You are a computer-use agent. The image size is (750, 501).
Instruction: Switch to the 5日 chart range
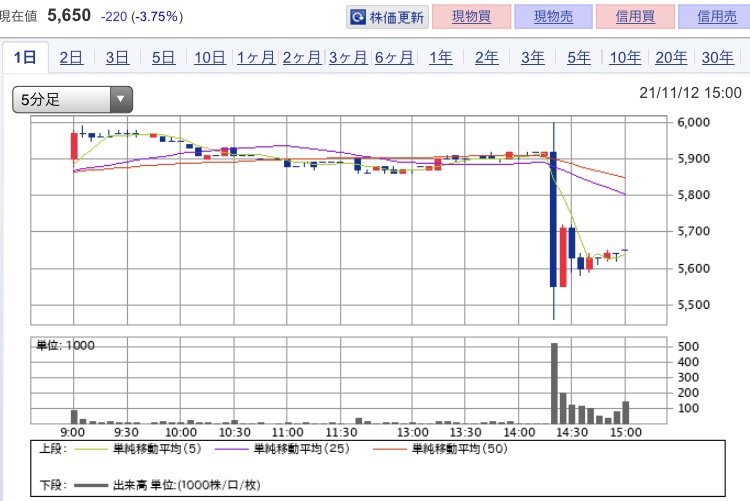coord(163,57)
